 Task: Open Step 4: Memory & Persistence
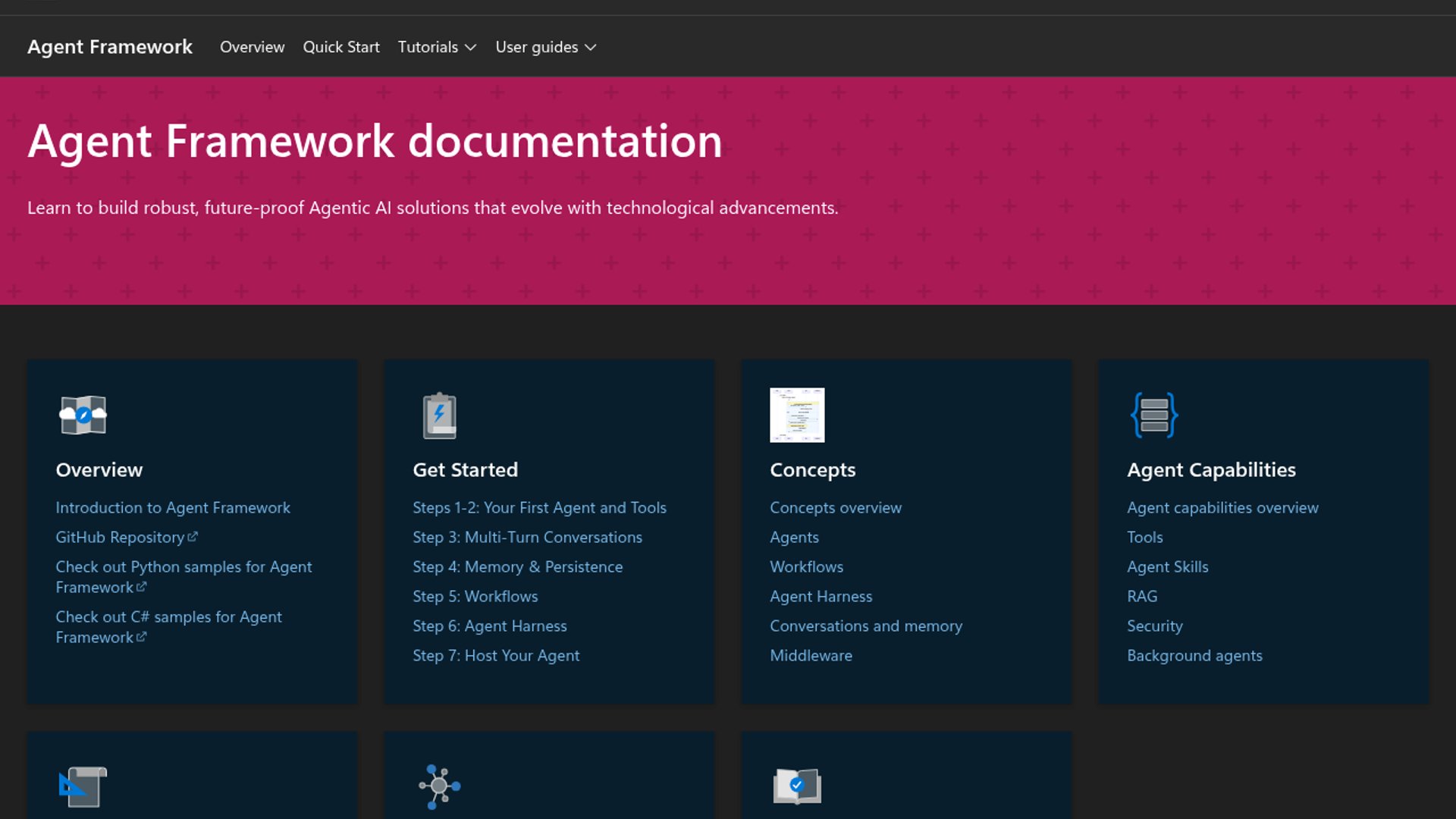[517, 566]
